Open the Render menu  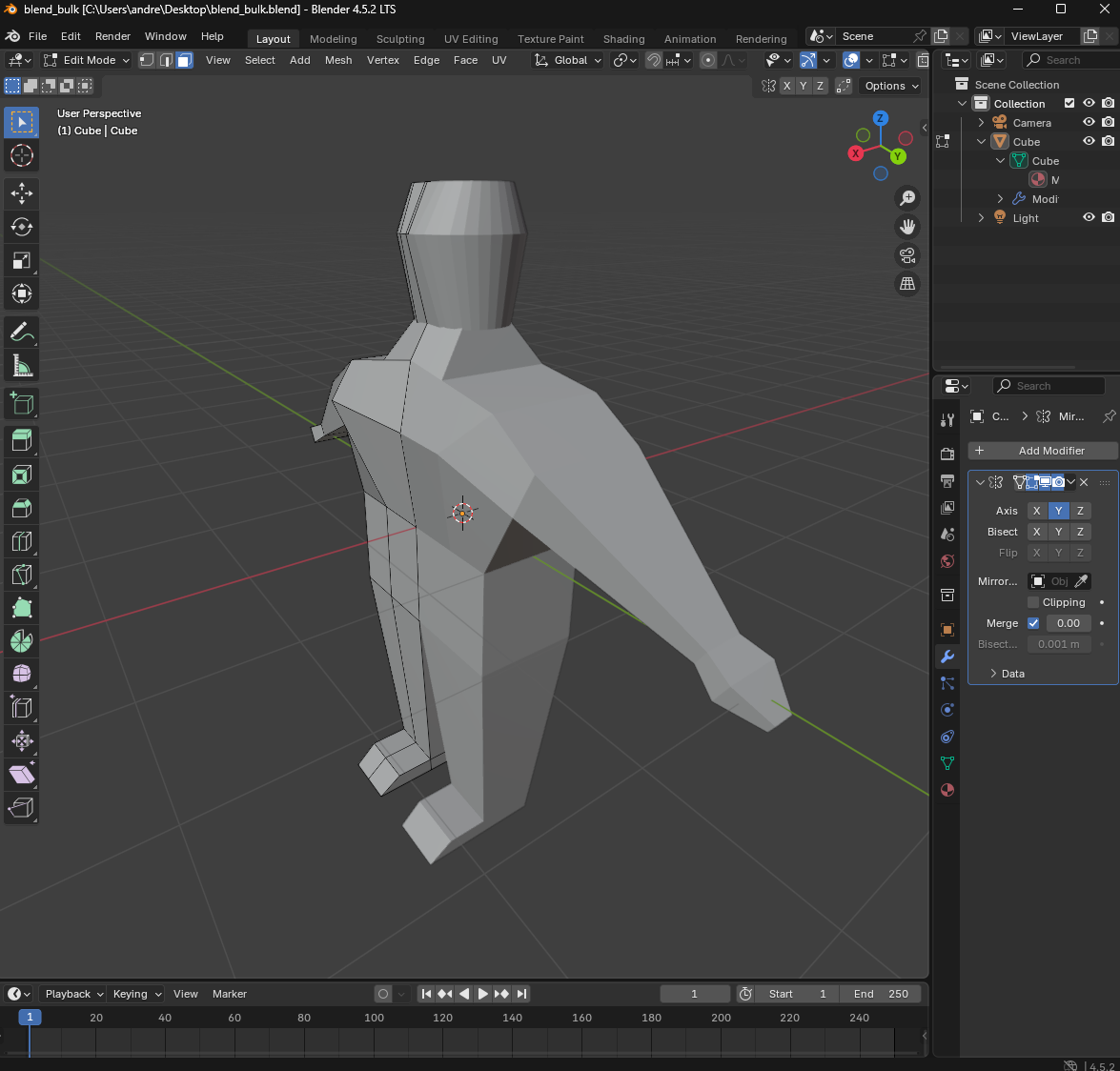click(x=112, y=36)
